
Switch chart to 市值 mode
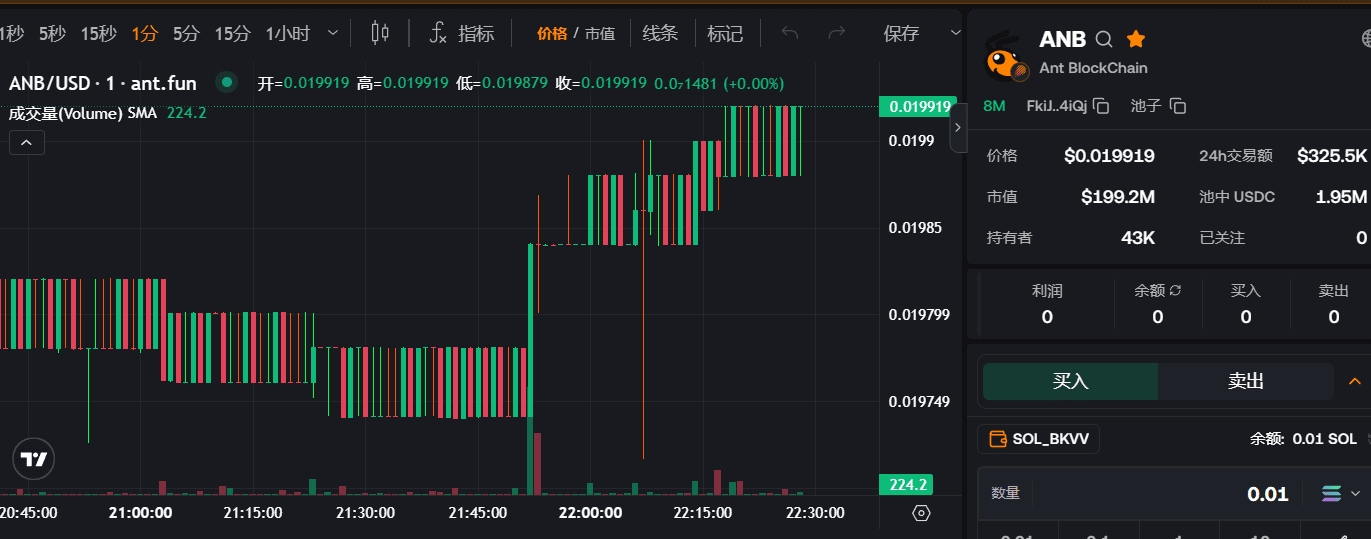tap(600, 33)
